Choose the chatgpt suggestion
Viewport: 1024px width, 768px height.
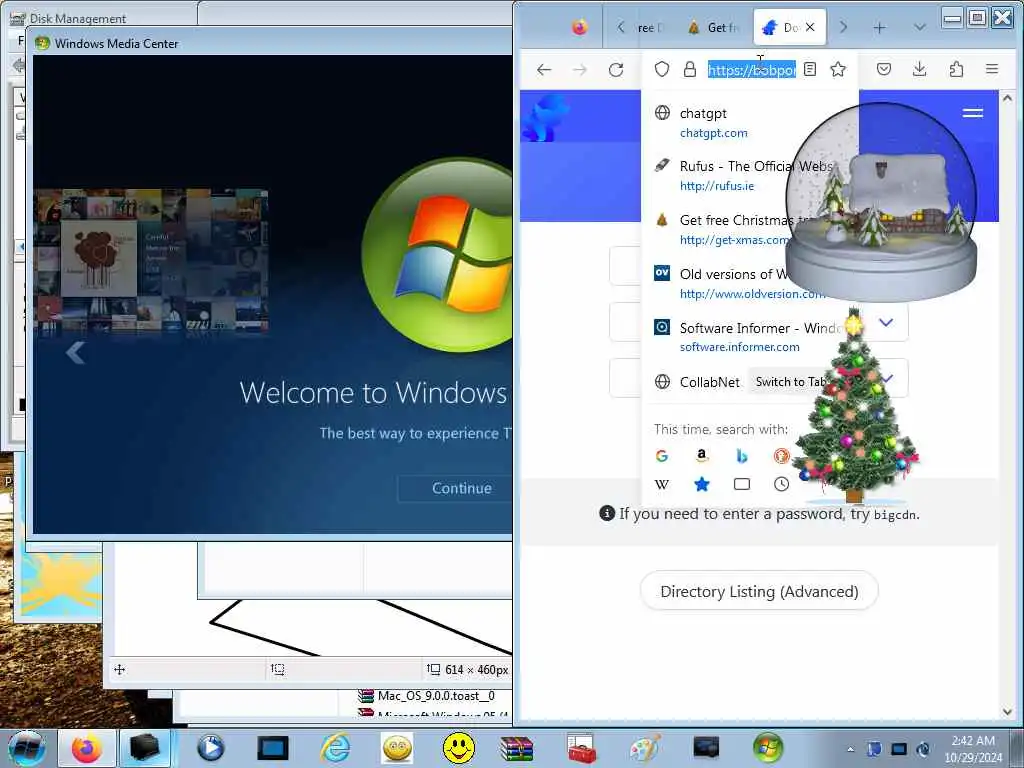[751, 123]
